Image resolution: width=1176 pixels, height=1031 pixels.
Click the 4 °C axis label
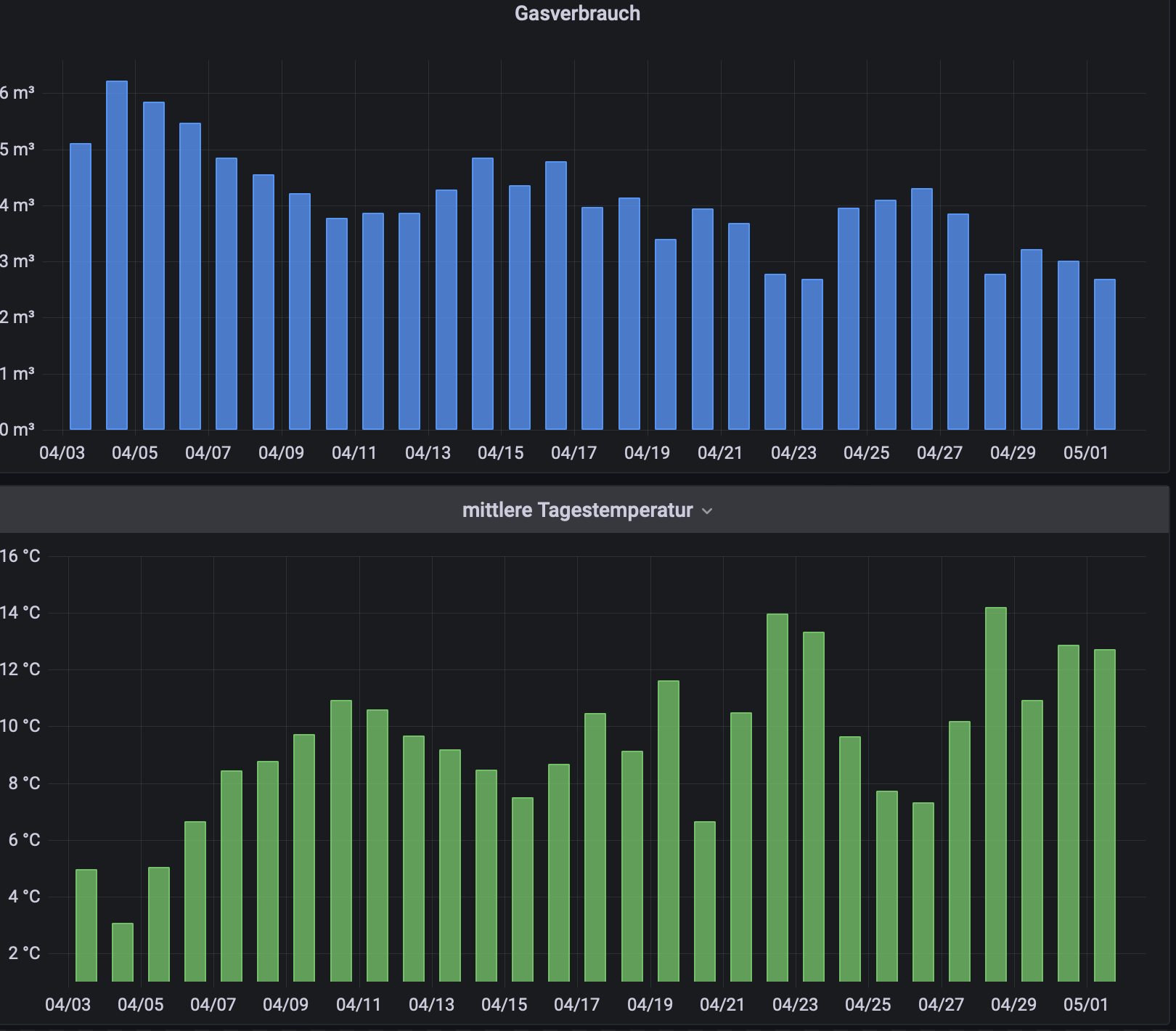coord(24,897)
